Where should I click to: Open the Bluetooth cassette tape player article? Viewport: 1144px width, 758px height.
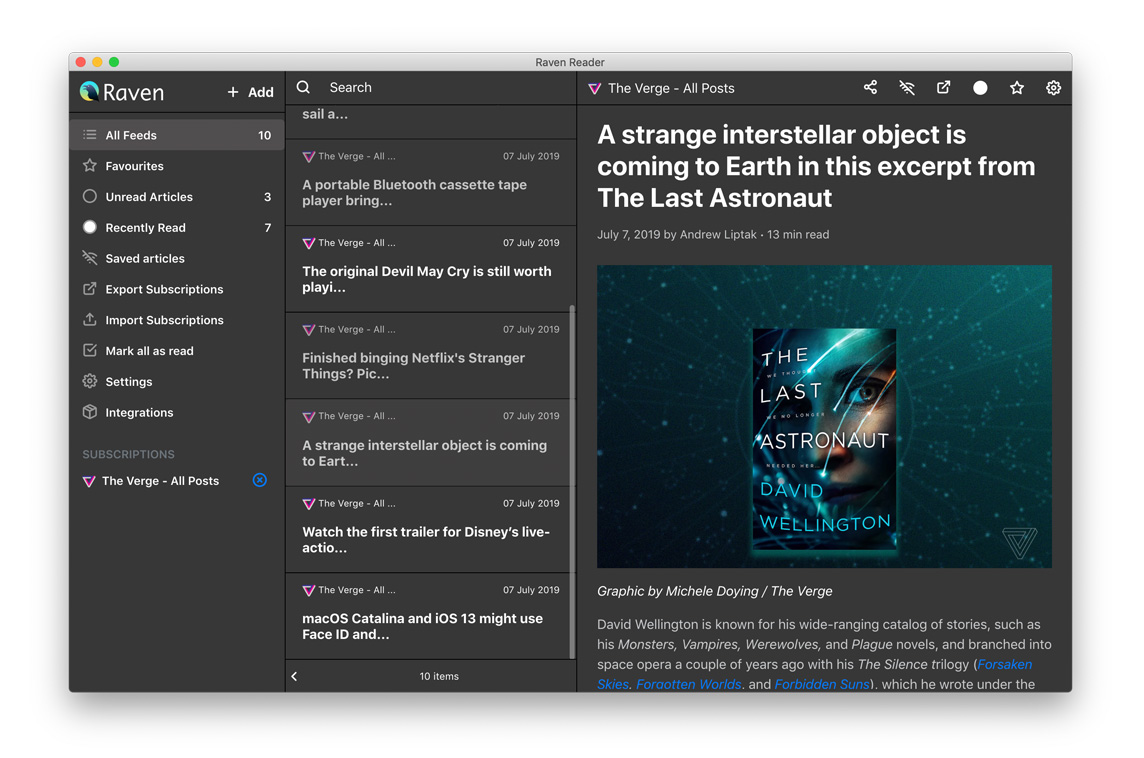pos(430,182)
